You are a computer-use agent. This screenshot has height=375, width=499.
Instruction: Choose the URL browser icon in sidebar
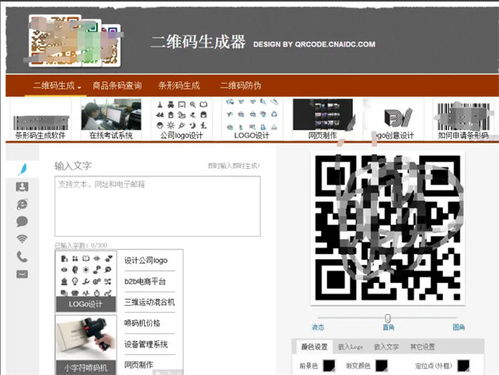point(22,204)
